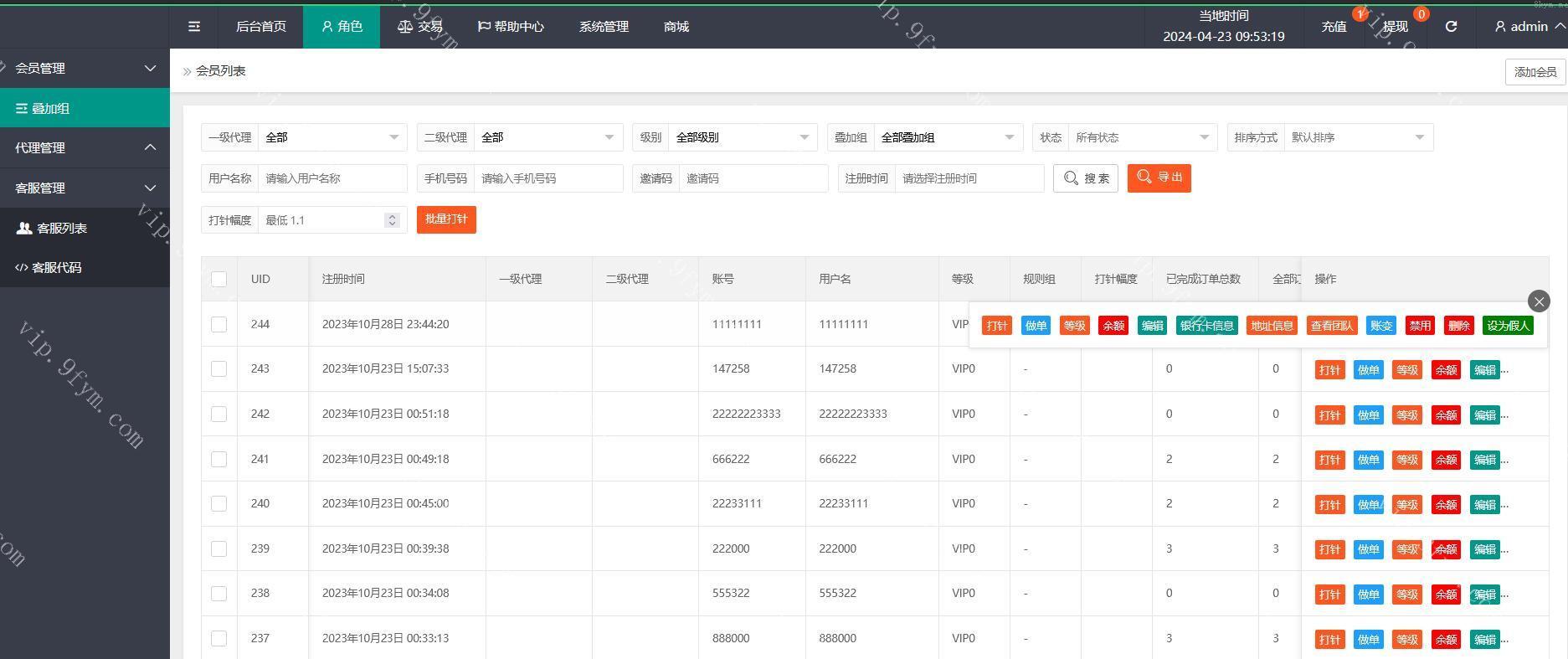The width and height of the screenshot is (1568, 659).
Task: Open the 一级代理 dropdown
Action: (332, 137)
